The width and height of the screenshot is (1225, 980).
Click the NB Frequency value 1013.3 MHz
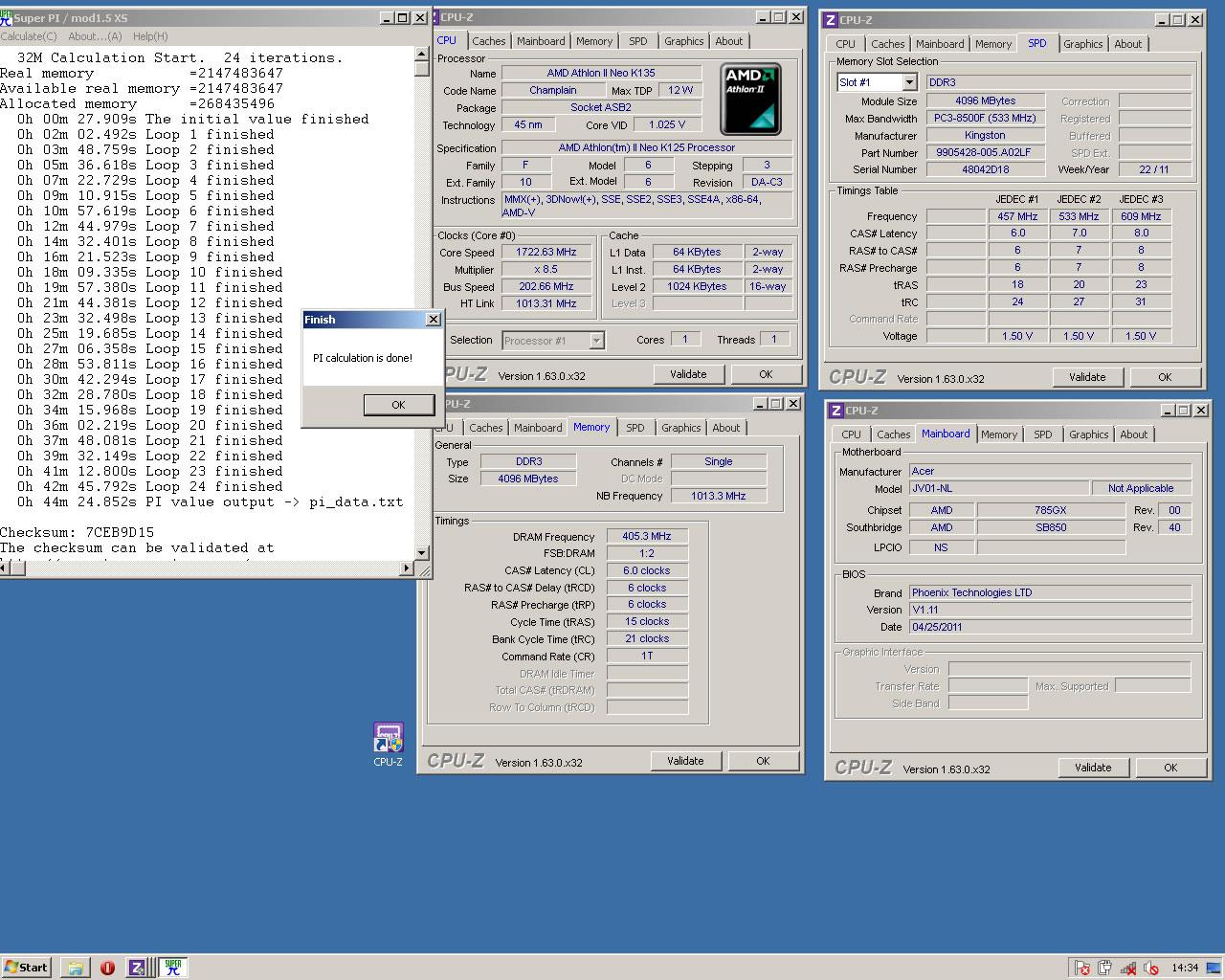pyautogui.click(x=718, y=496)
